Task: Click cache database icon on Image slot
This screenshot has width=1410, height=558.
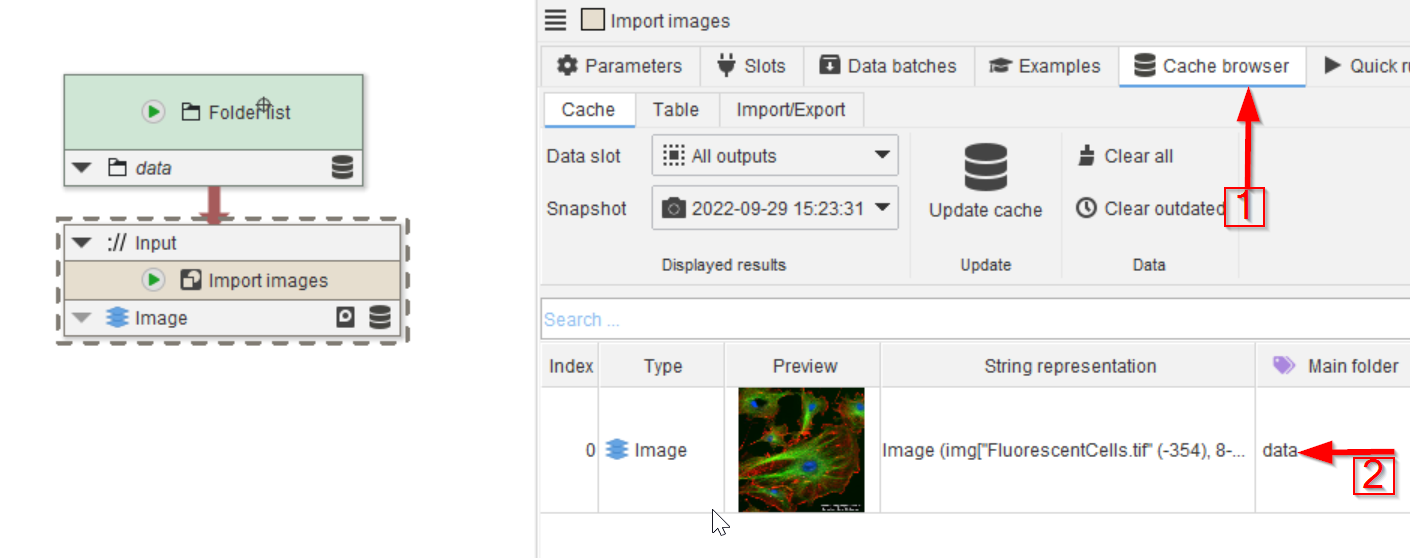Action: tap(380, 318)
